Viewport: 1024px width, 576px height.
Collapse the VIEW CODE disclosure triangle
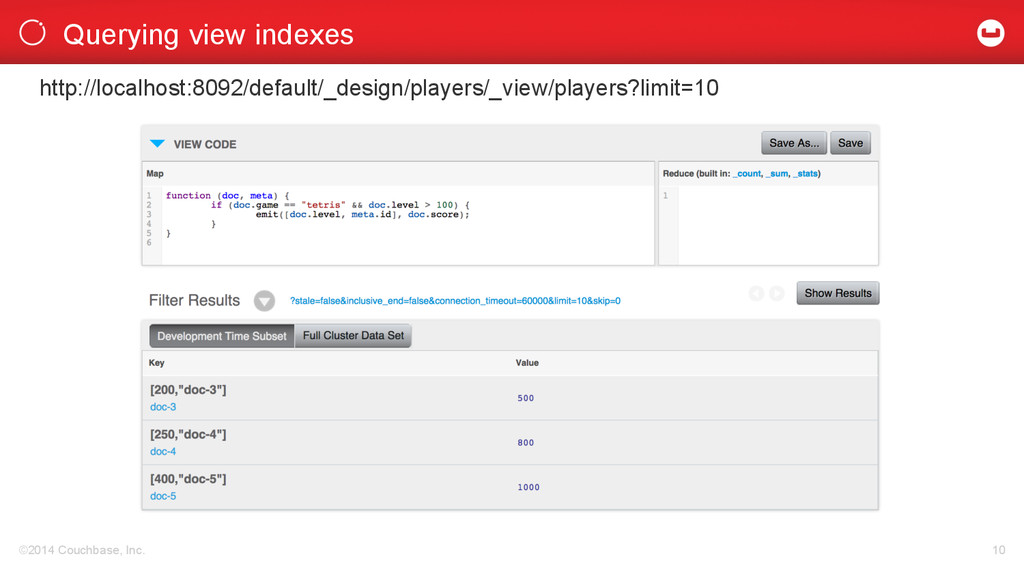[x=157, y=144]
